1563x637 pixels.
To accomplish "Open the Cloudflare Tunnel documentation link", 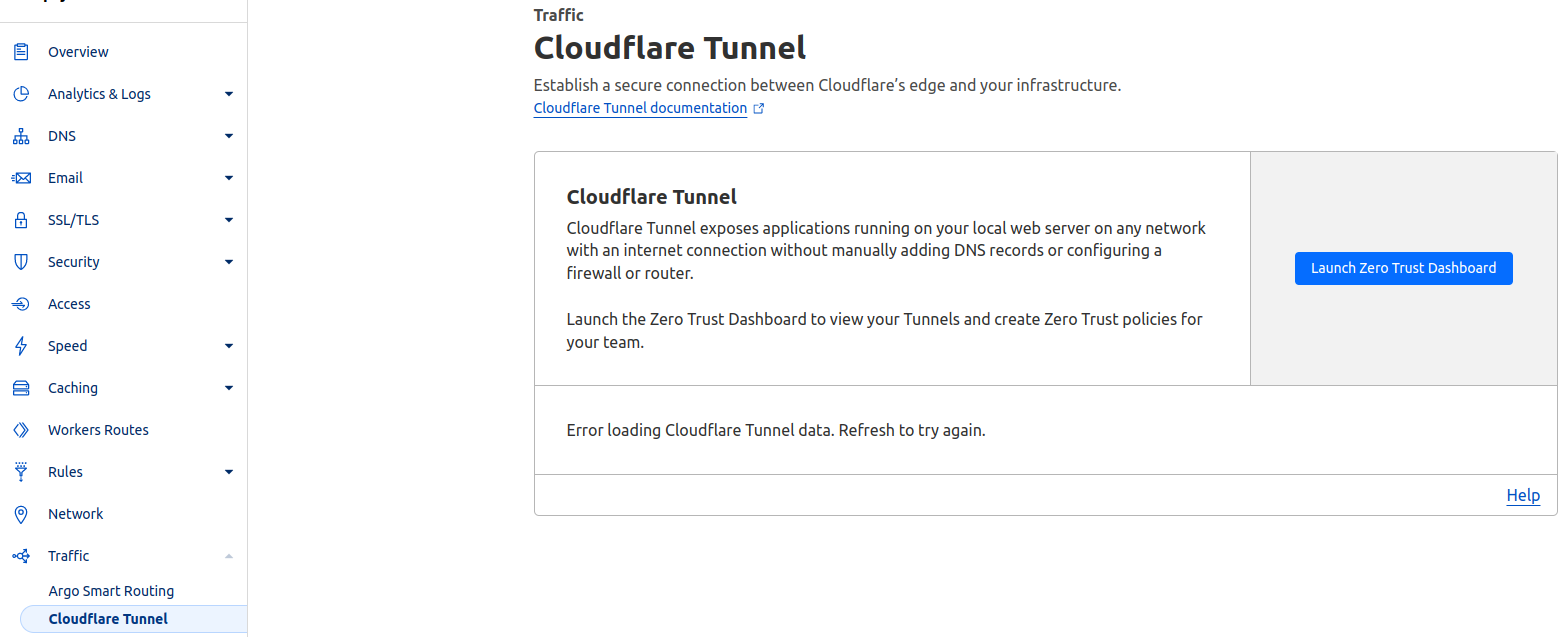I will [x=640, y=108].
